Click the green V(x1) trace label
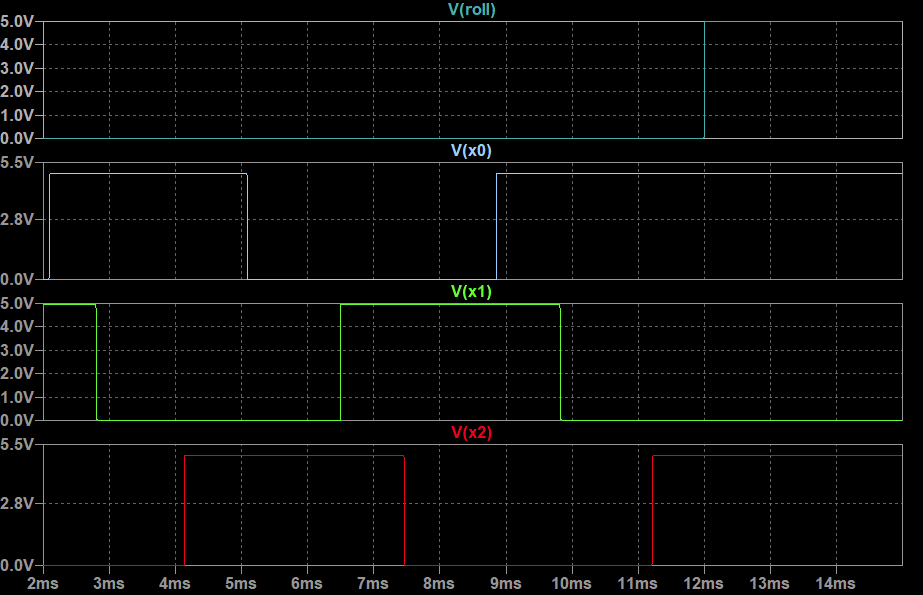923x595 pixels. click(471, 292)
